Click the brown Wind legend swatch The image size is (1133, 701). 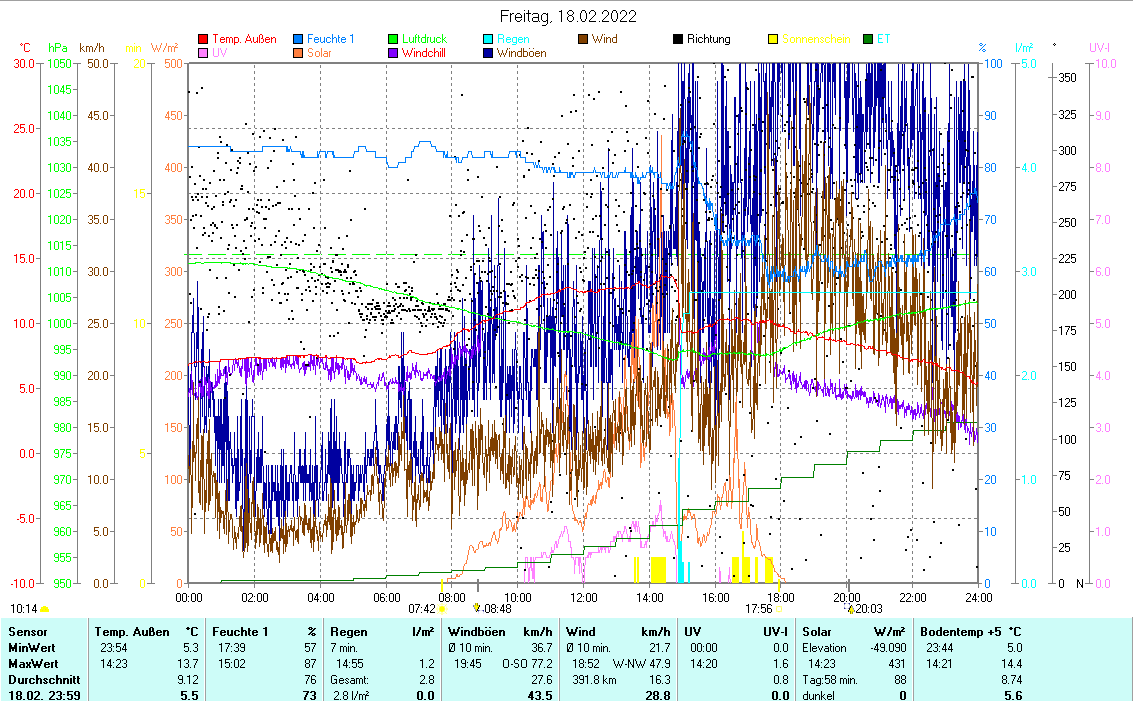click(583, 40)
